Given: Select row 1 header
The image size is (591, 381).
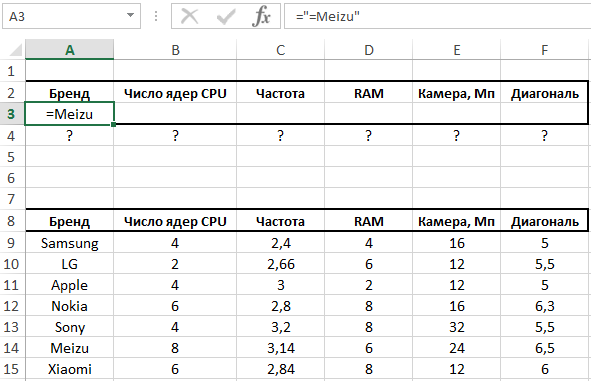Looking at the screenshot, I should [x=11, y=70].
